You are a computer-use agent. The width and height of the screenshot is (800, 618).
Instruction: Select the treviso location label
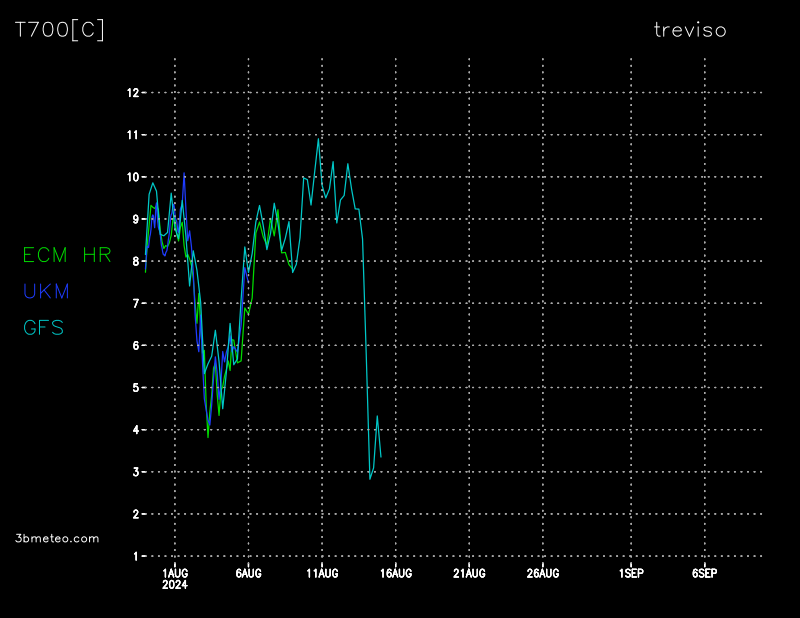[x=689, y=30]
